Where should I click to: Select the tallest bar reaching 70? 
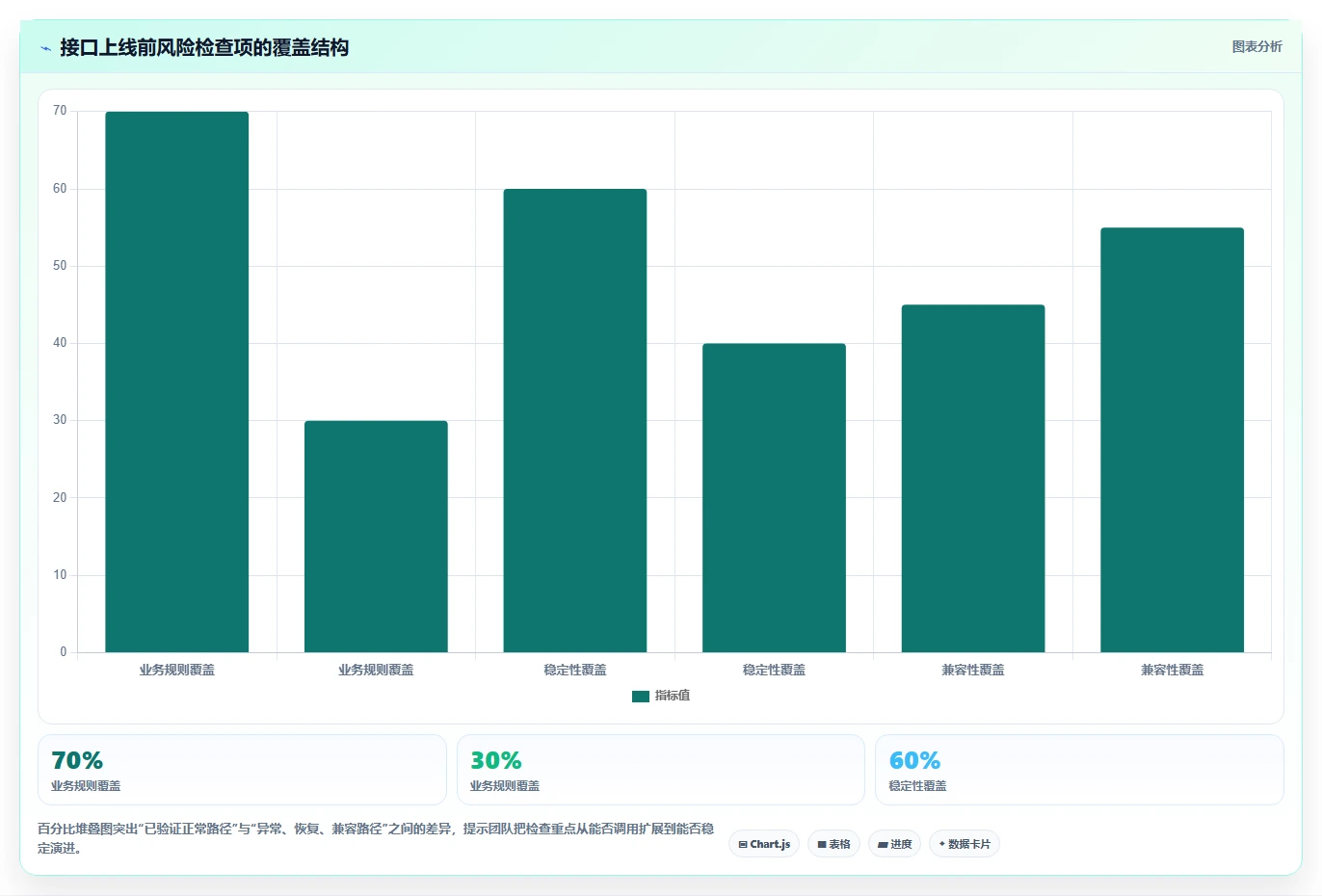177,382
